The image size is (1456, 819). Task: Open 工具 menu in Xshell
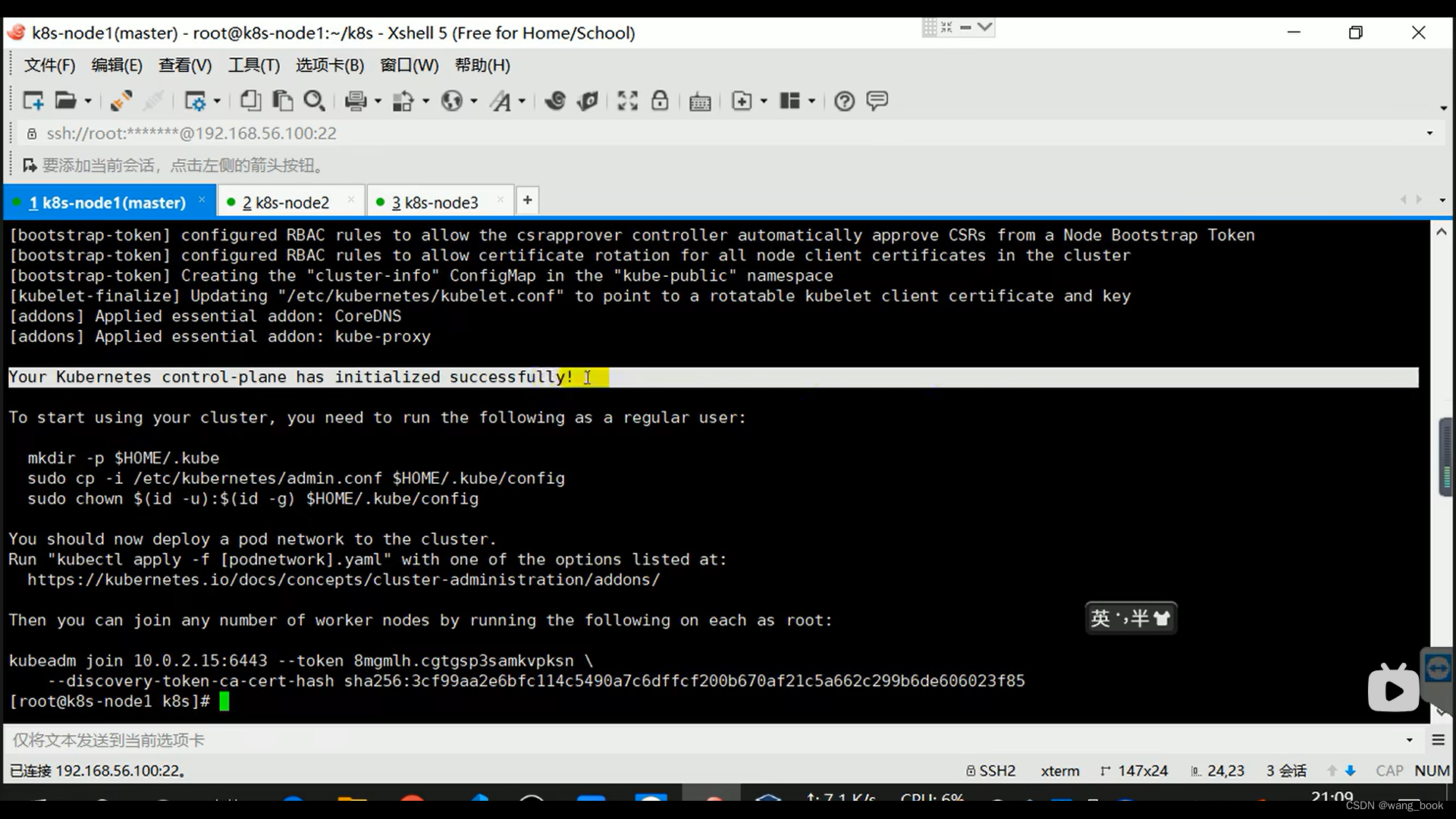[x=253, y=65]
